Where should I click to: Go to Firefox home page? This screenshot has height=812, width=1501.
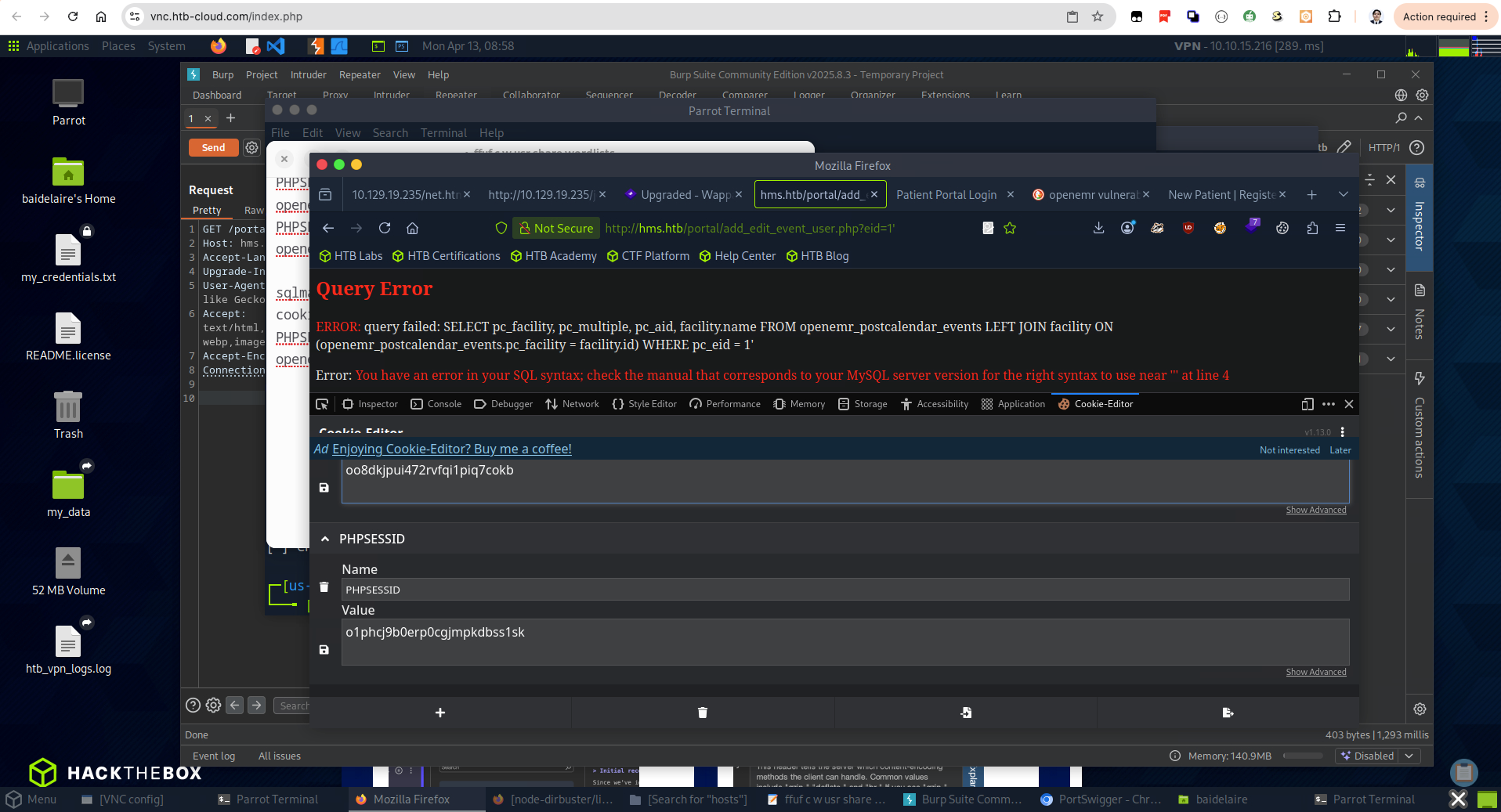413,228
